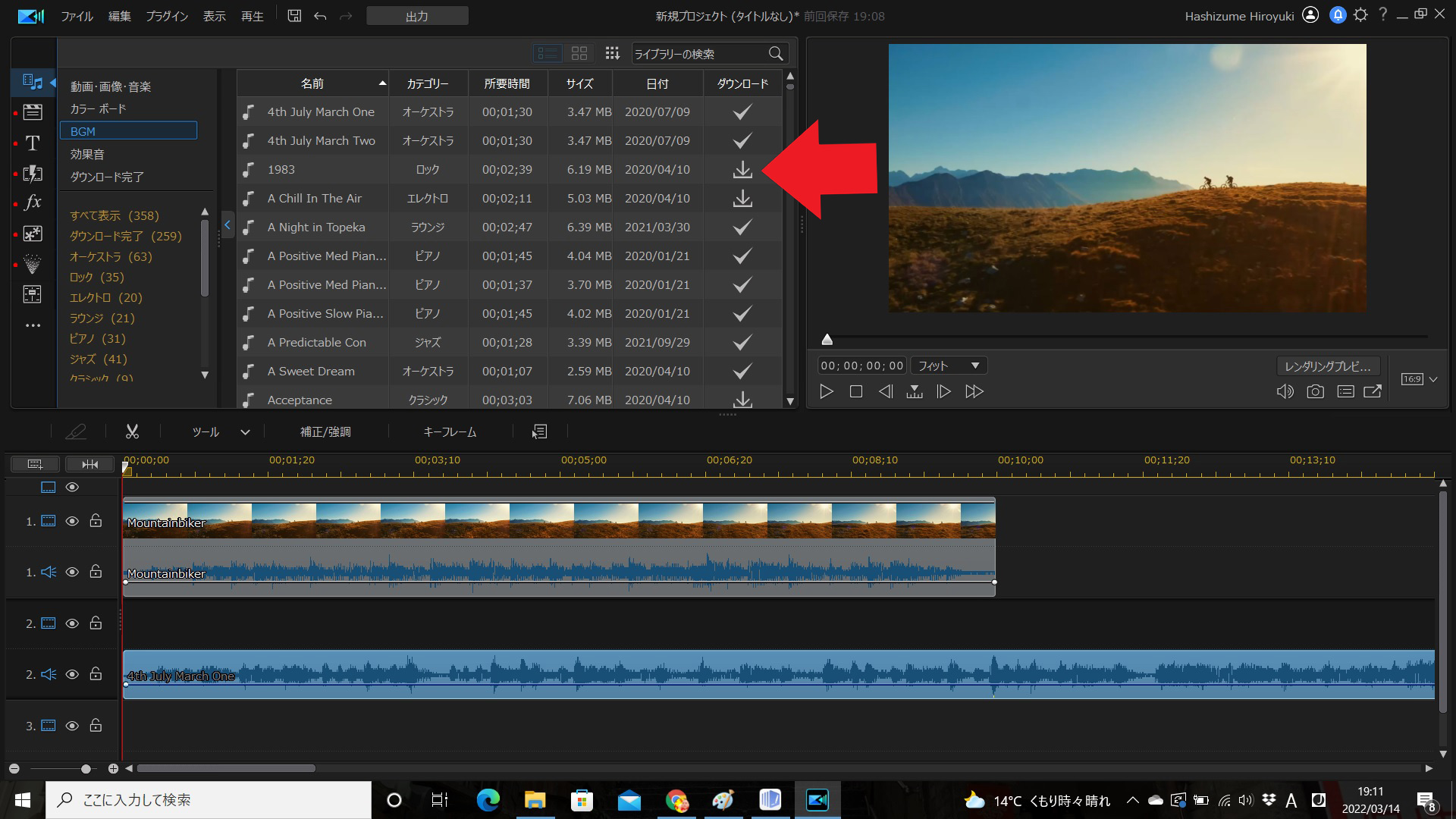Select the keyframe tool panel

coord(449,432)
